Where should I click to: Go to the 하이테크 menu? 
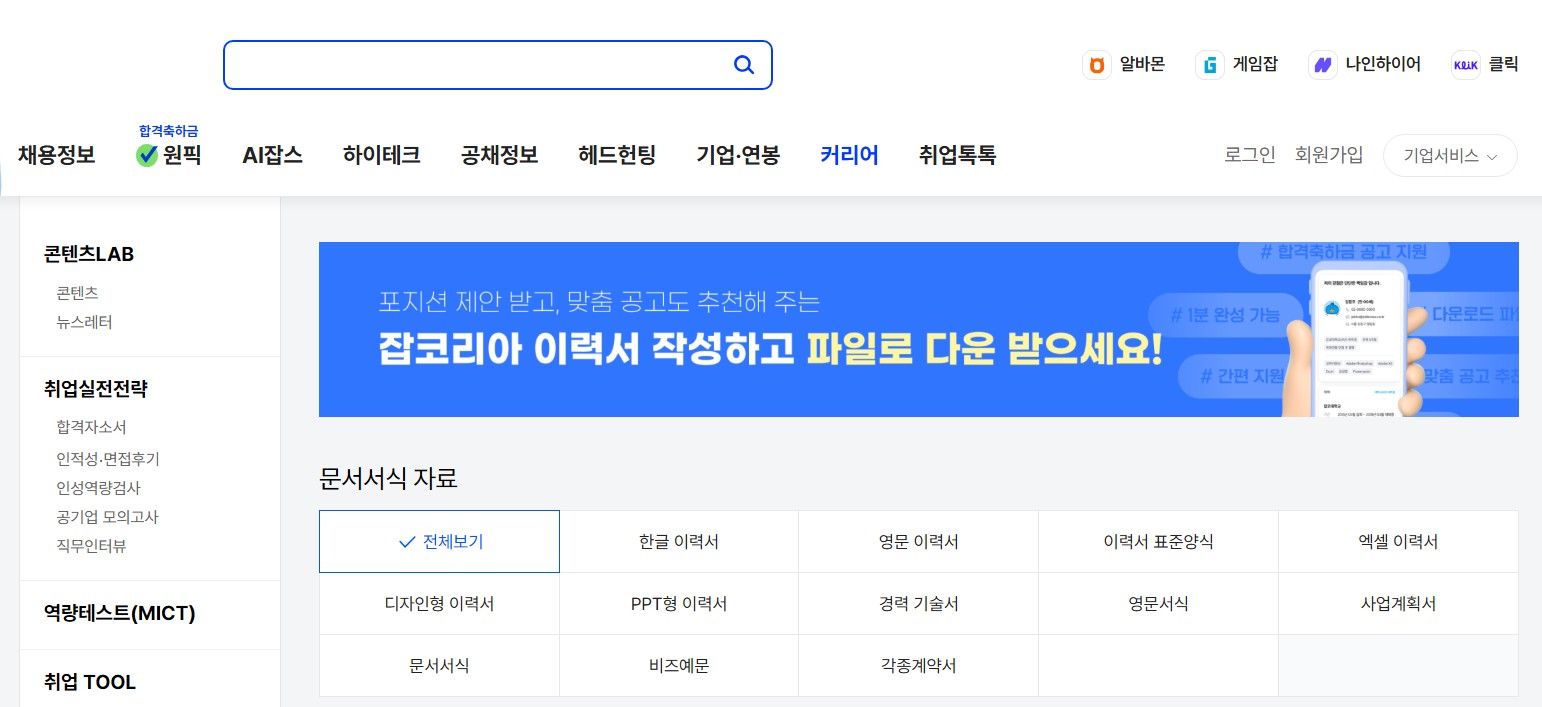[381, 155]
